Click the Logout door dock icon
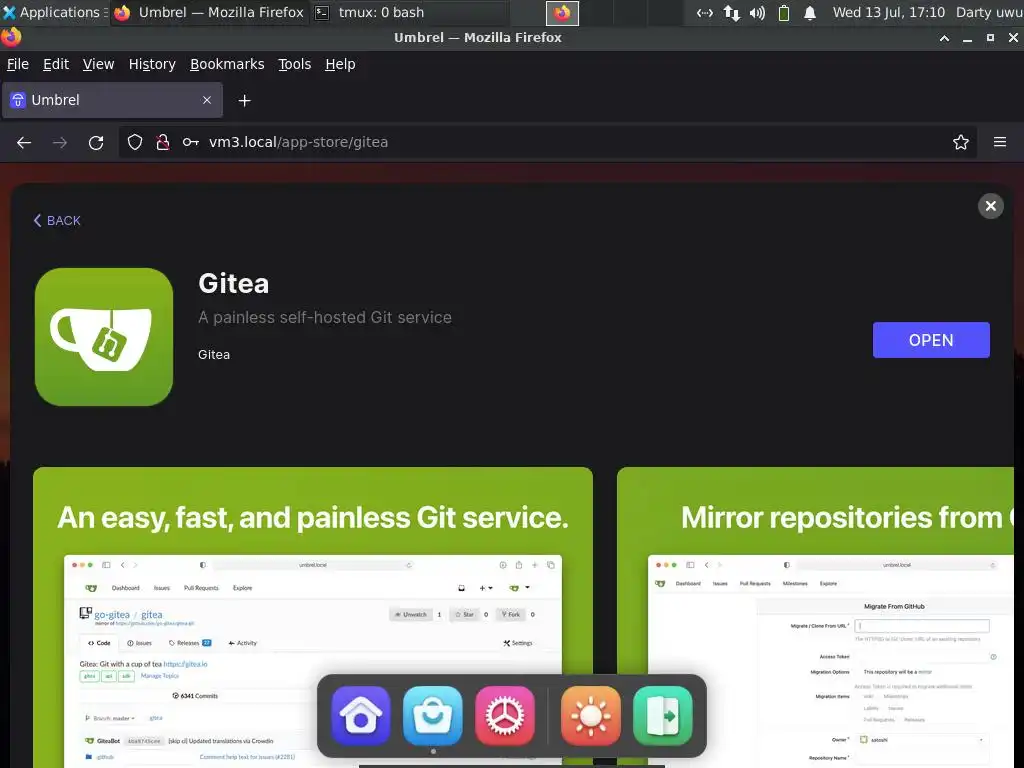1024x768 pixels. click(662, 715)
